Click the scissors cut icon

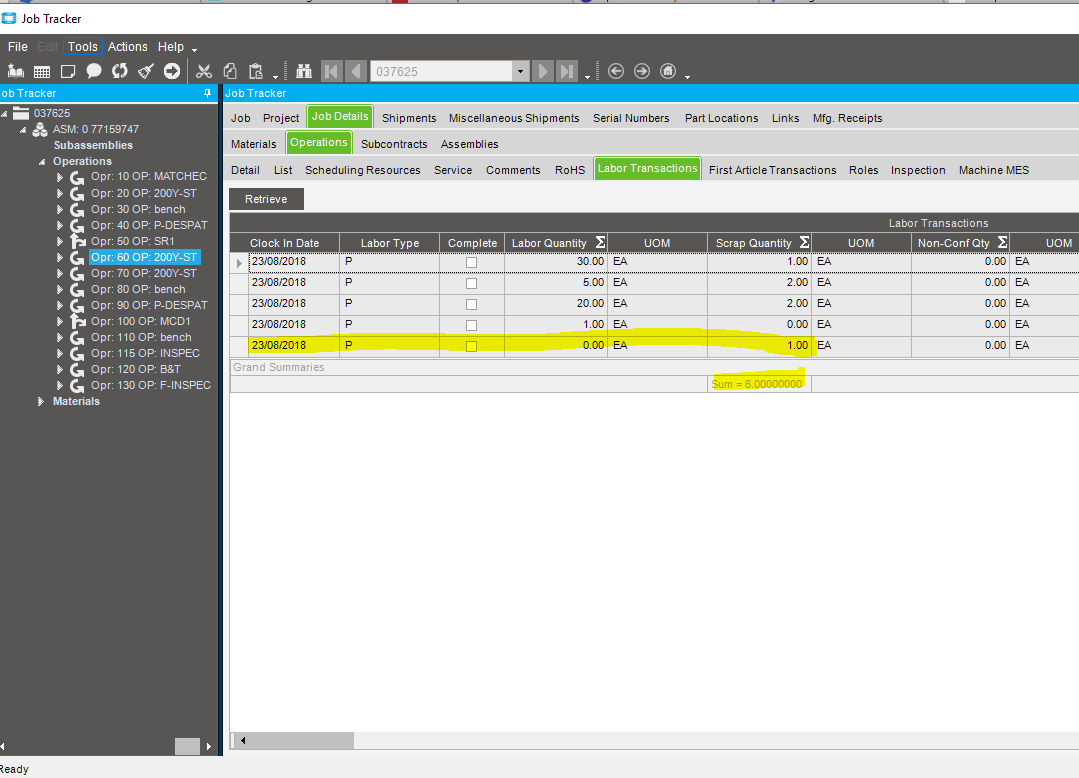coord(204,71)
